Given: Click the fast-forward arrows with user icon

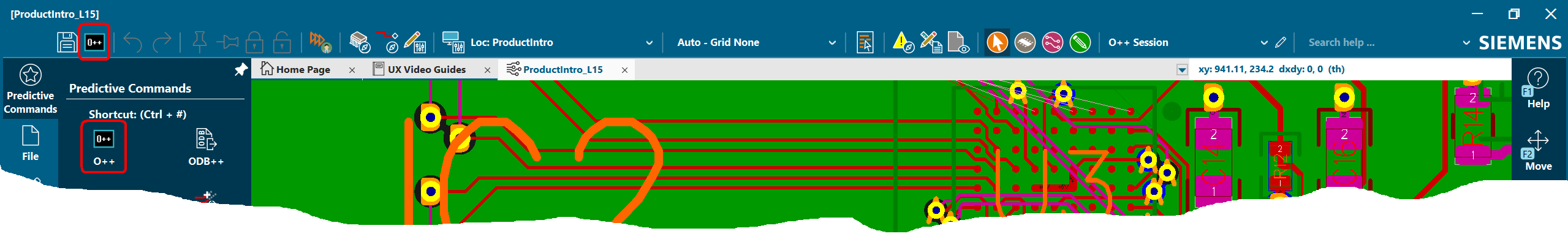Looking at the screenshot, I should [320, 42].
